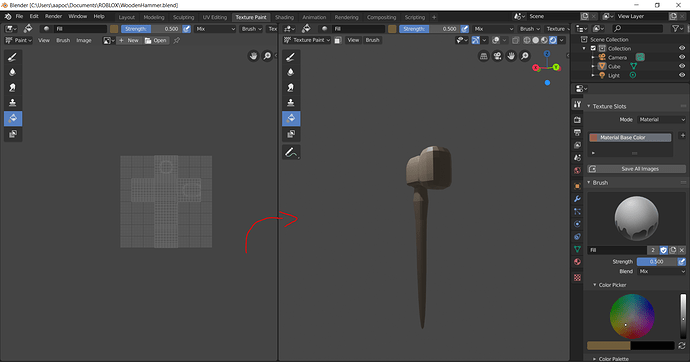Viewport: 690px width, 362px height.
Task: Expand the Cube item in the outliner
Action: click(x=593, y=66)
